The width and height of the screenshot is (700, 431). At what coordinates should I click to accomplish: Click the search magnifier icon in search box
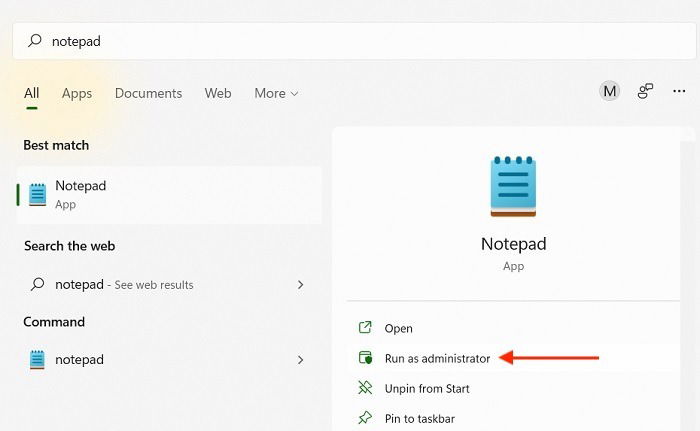point(35,41)
